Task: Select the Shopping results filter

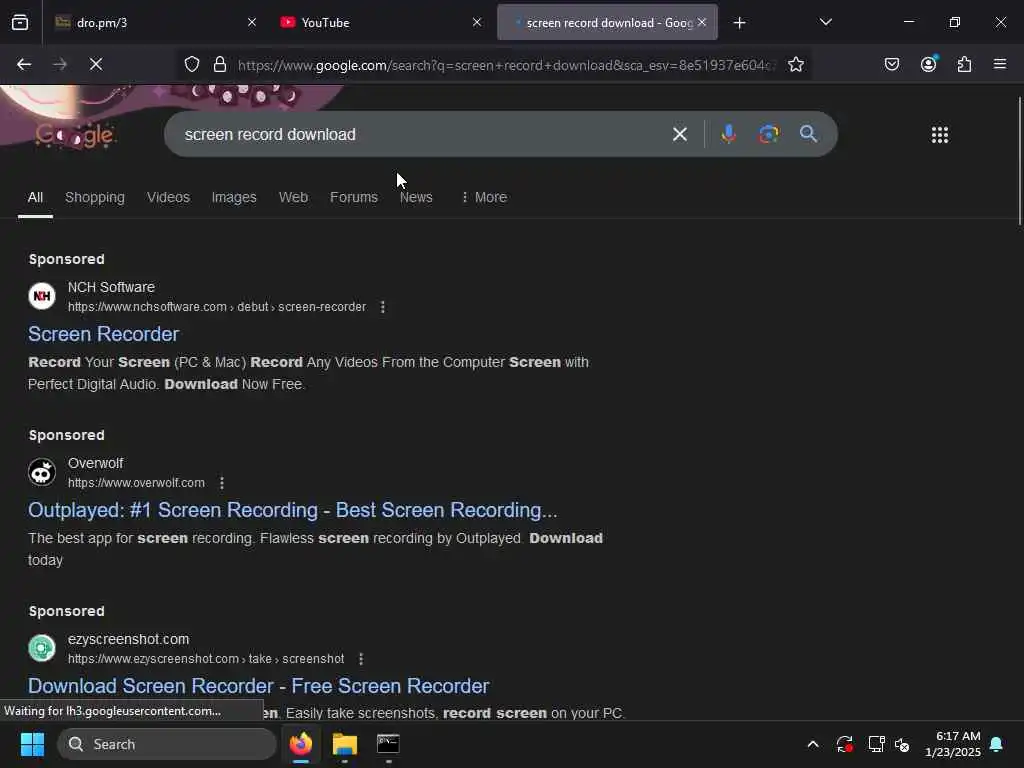Action: coord(95,197)
